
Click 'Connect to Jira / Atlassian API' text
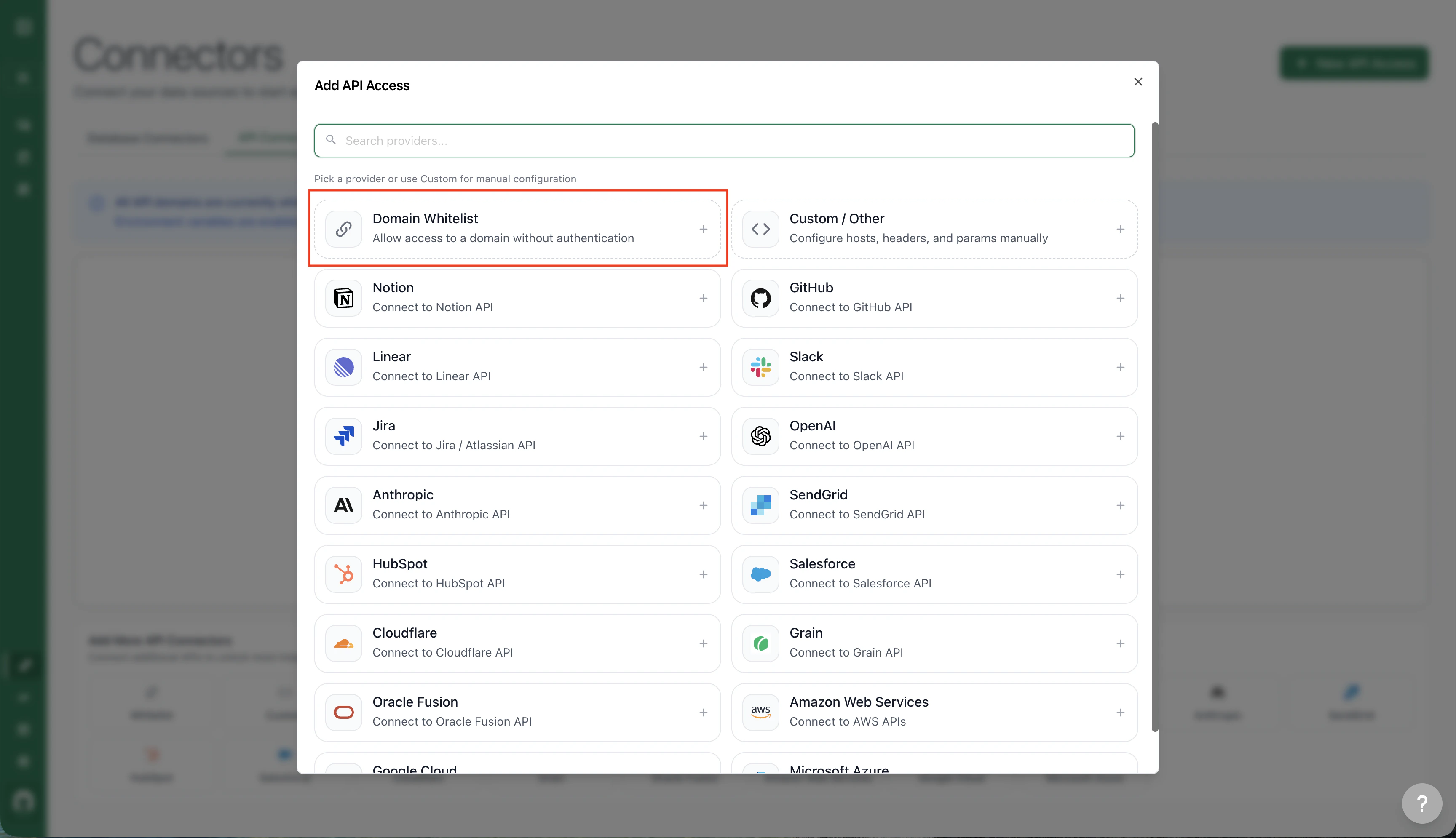454,446
